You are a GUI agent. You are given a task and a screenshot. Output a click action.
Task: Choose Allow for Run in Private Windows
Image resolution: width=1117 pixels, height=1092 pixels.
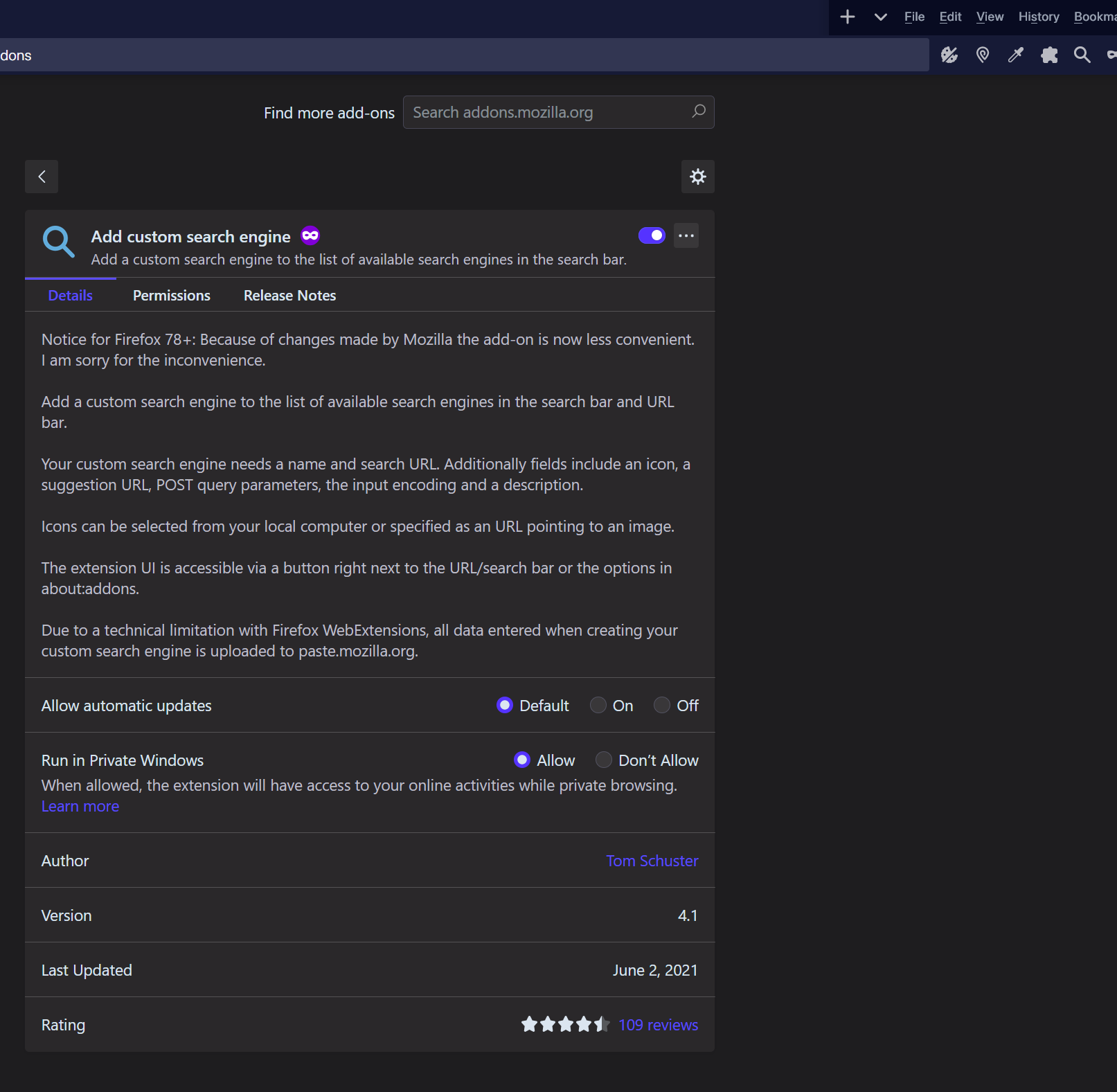point(522,760)
